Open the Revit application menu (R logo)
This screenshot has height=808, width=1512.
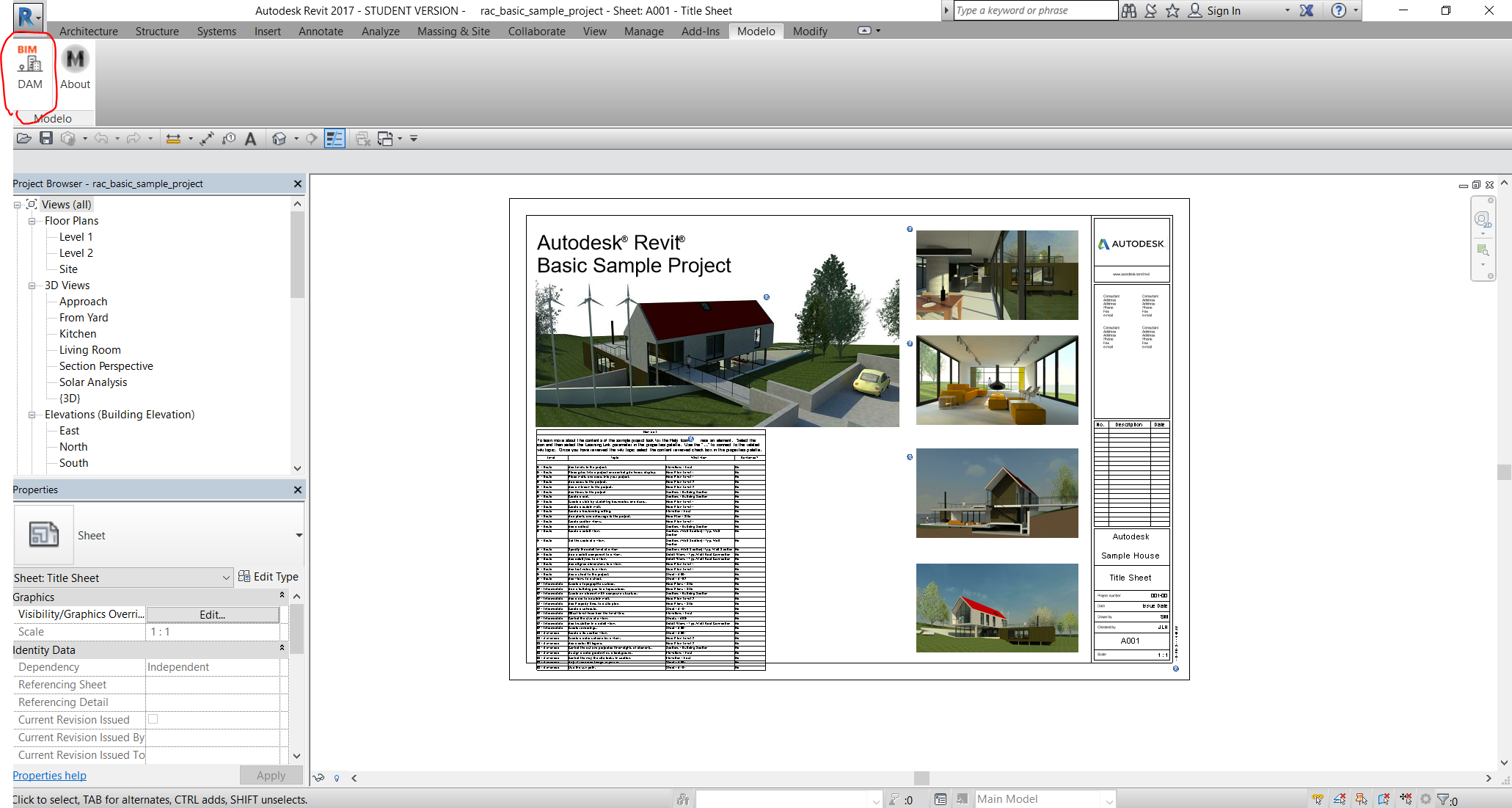[27, 16]
